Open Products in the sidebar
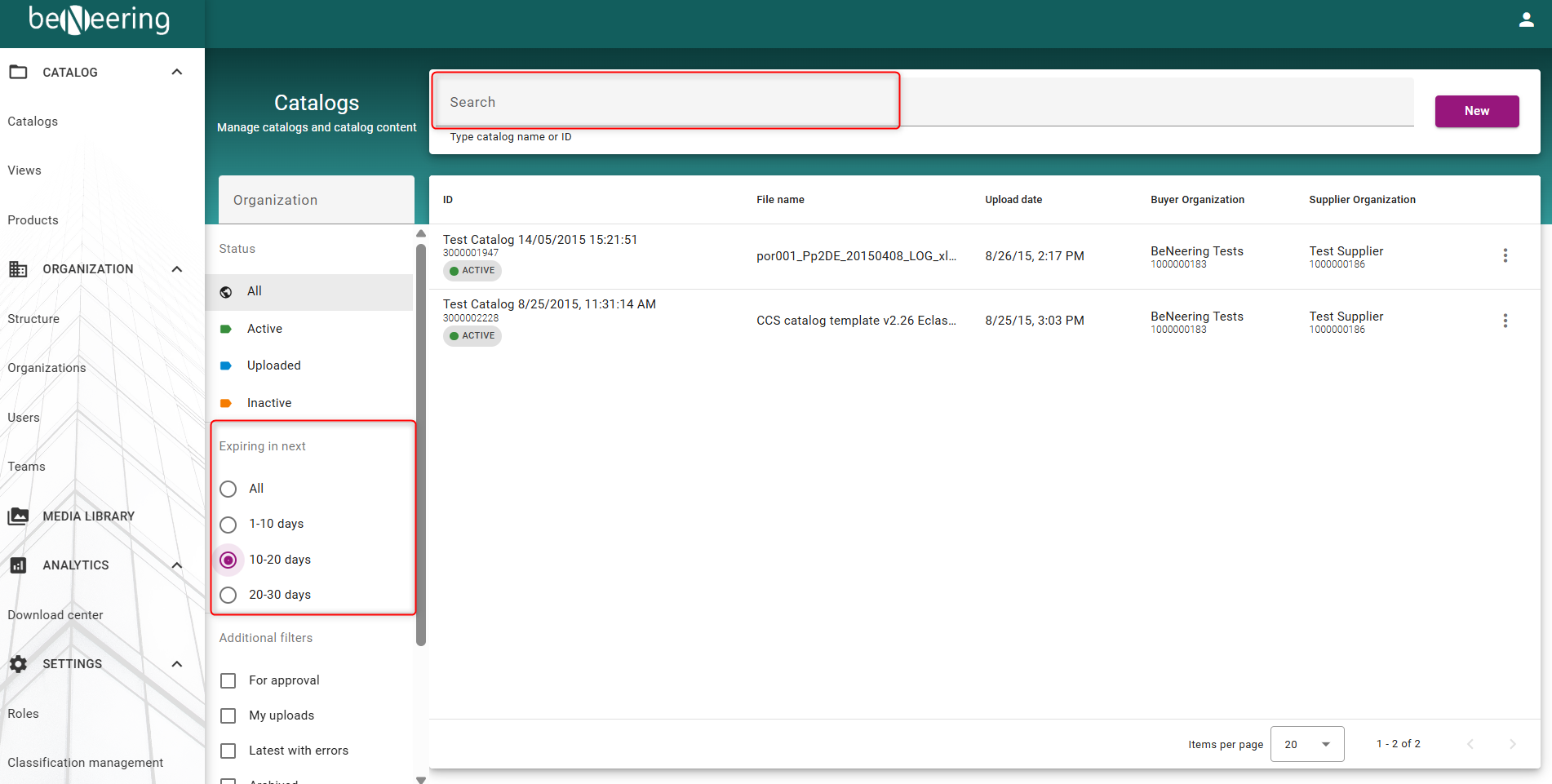The height and width of the screenshot is (784, 1552). click(x=33, y=220)
